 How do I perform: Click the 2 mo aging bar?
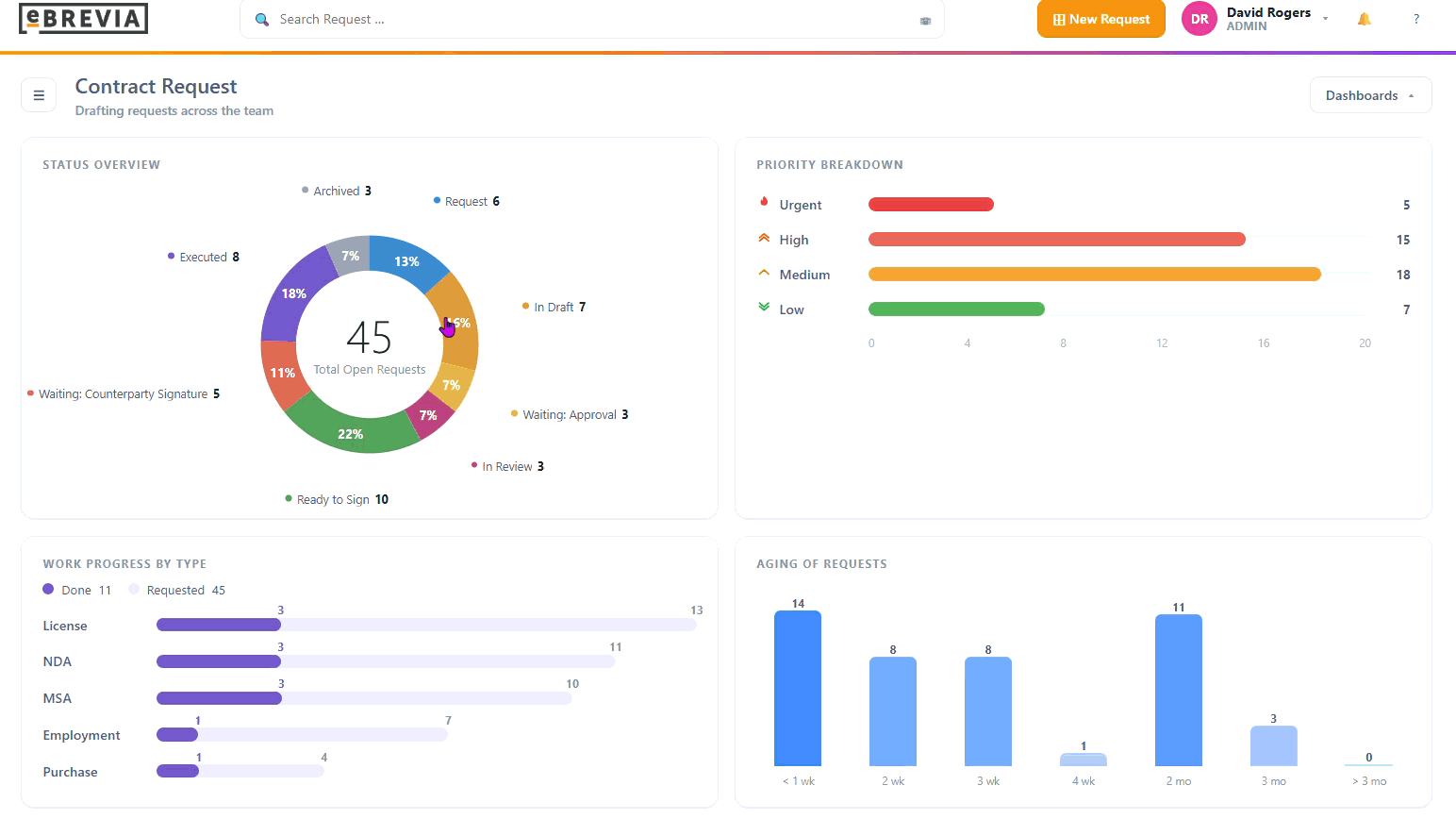pos(1179,691)
